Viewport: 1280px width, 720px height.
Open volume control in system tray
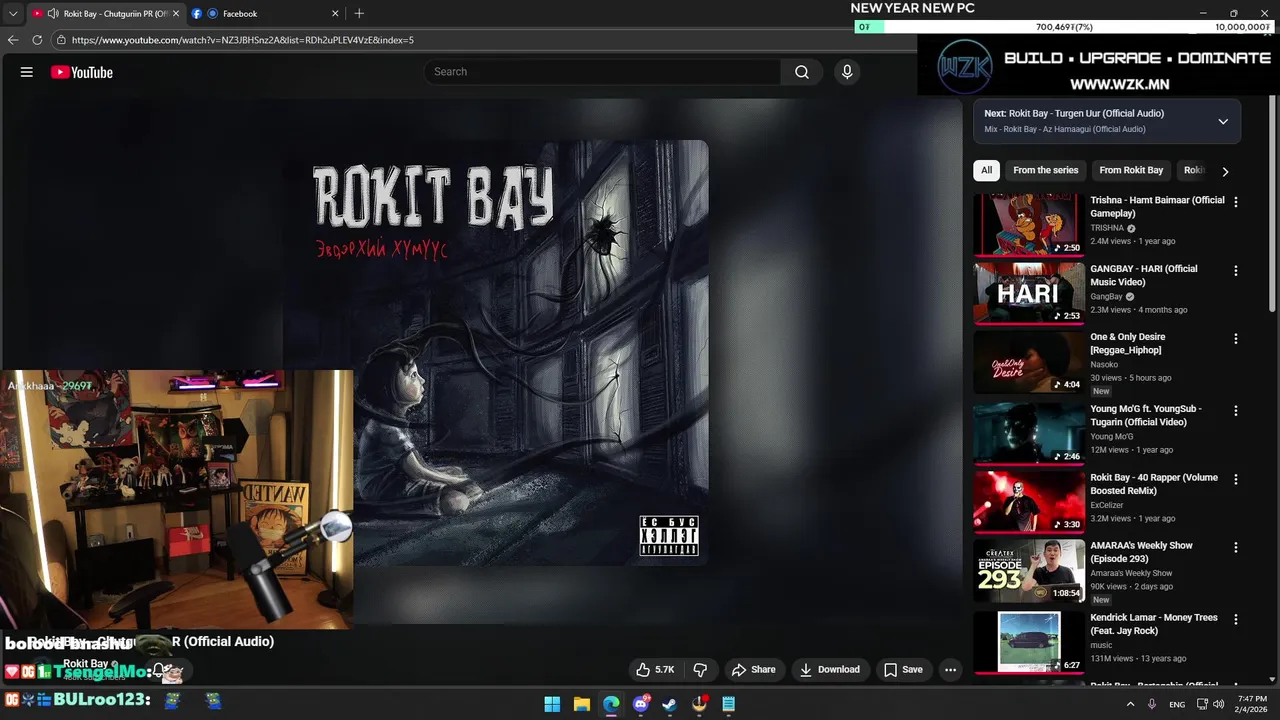[x=1218, y=704]
